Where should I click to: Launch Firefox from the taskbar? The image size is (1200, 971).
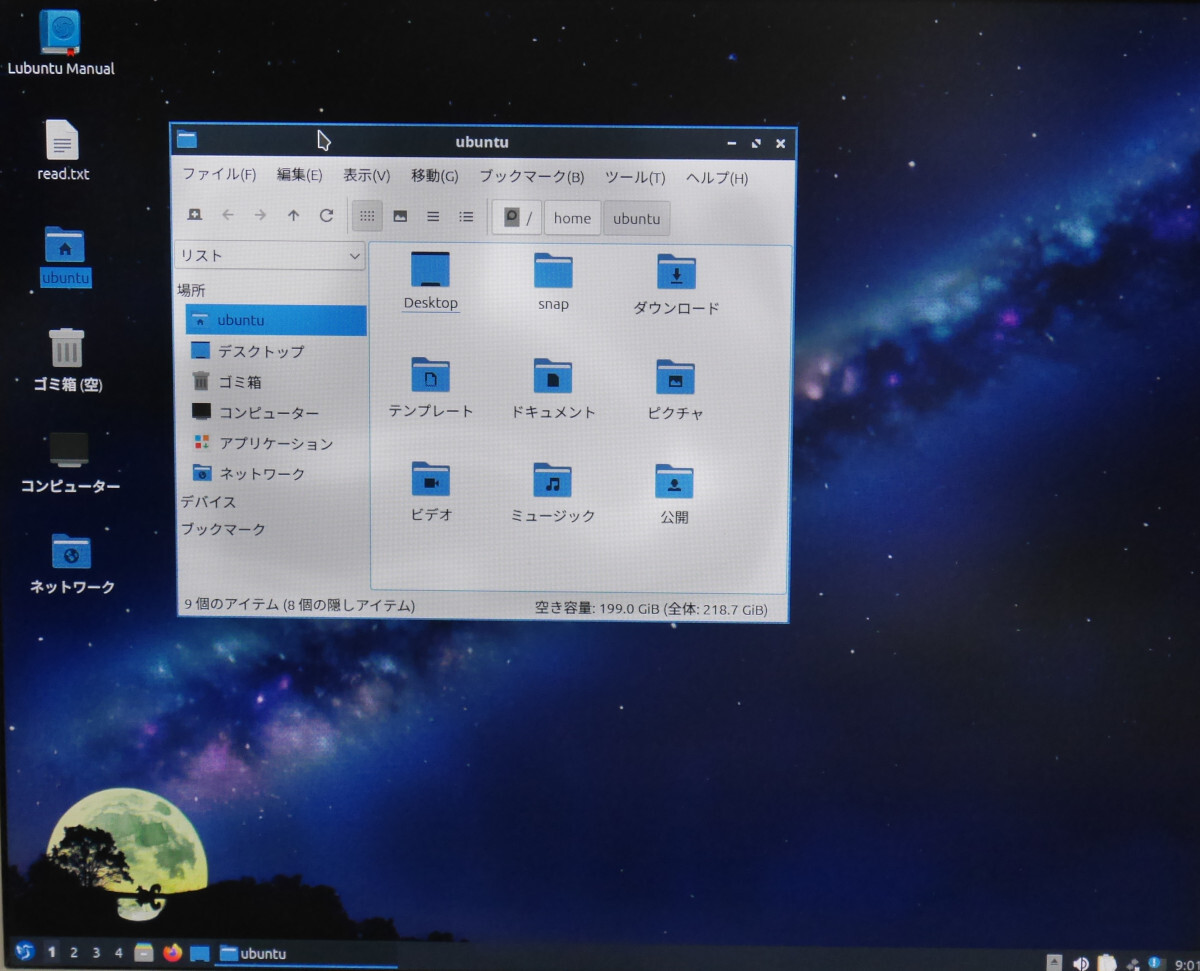point(172,953)
